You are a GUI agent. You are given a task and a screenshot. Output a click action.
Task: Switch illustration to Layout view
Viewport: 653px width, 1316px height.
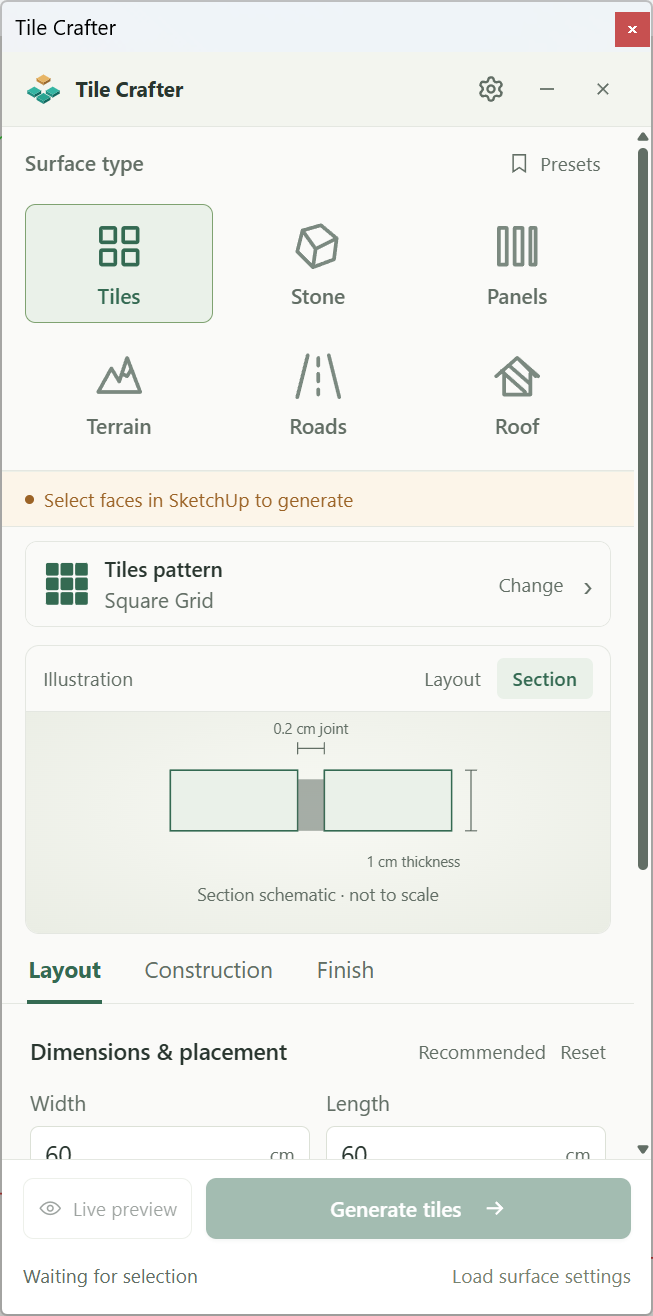tap(452, 679)
